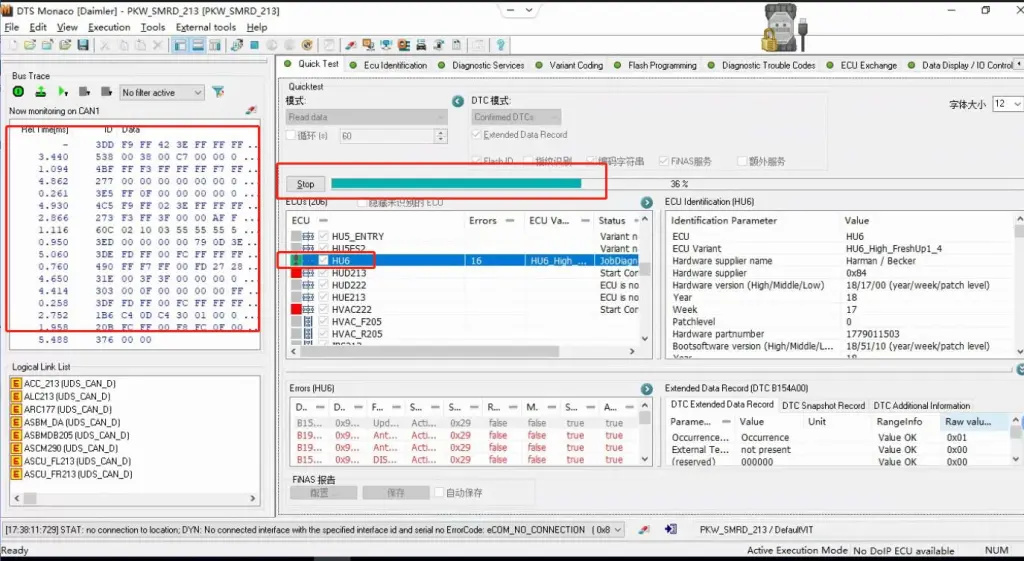
Task: Click the loop interval field showing 60
Action: tap(387, 136)
